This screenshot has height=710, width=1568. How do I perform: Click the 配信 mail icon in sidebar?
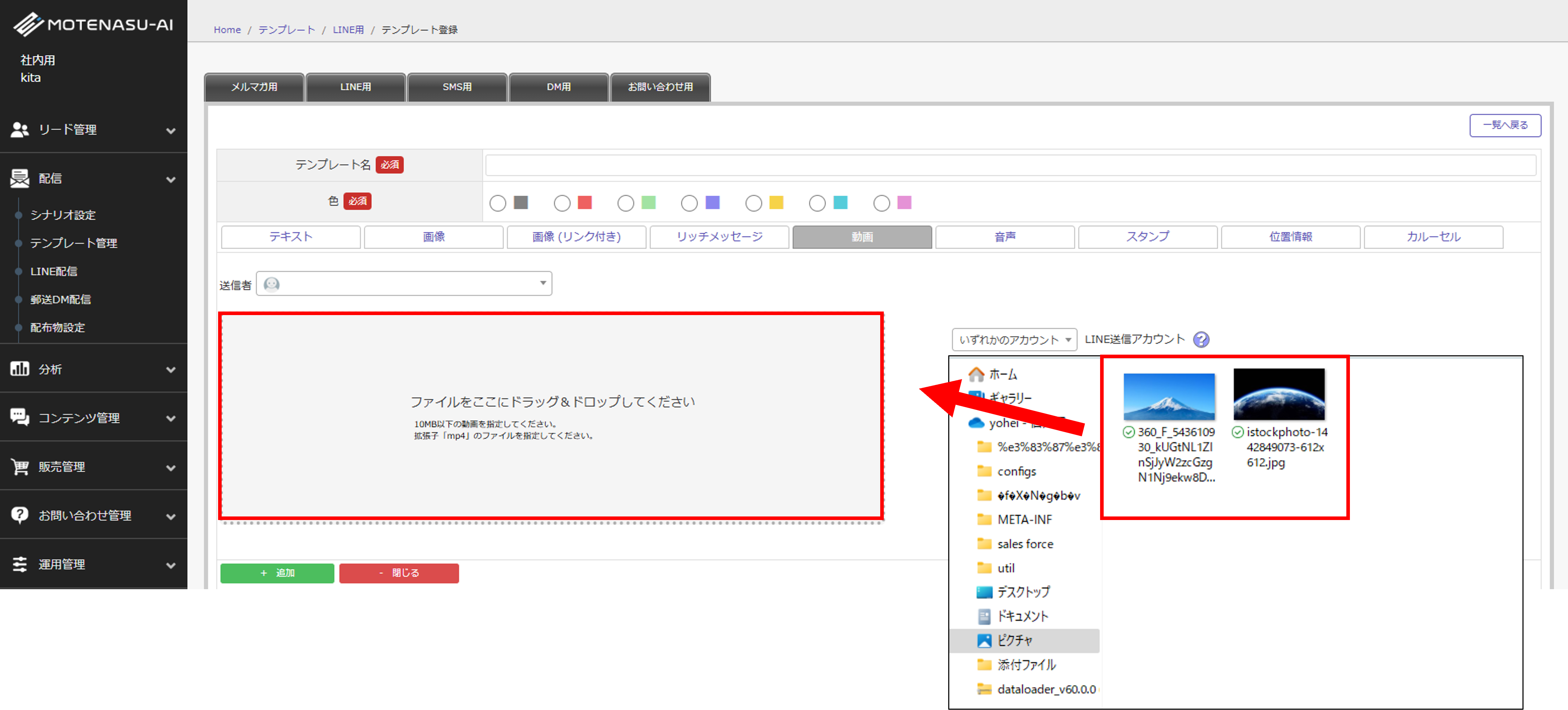tap(20, 179)
